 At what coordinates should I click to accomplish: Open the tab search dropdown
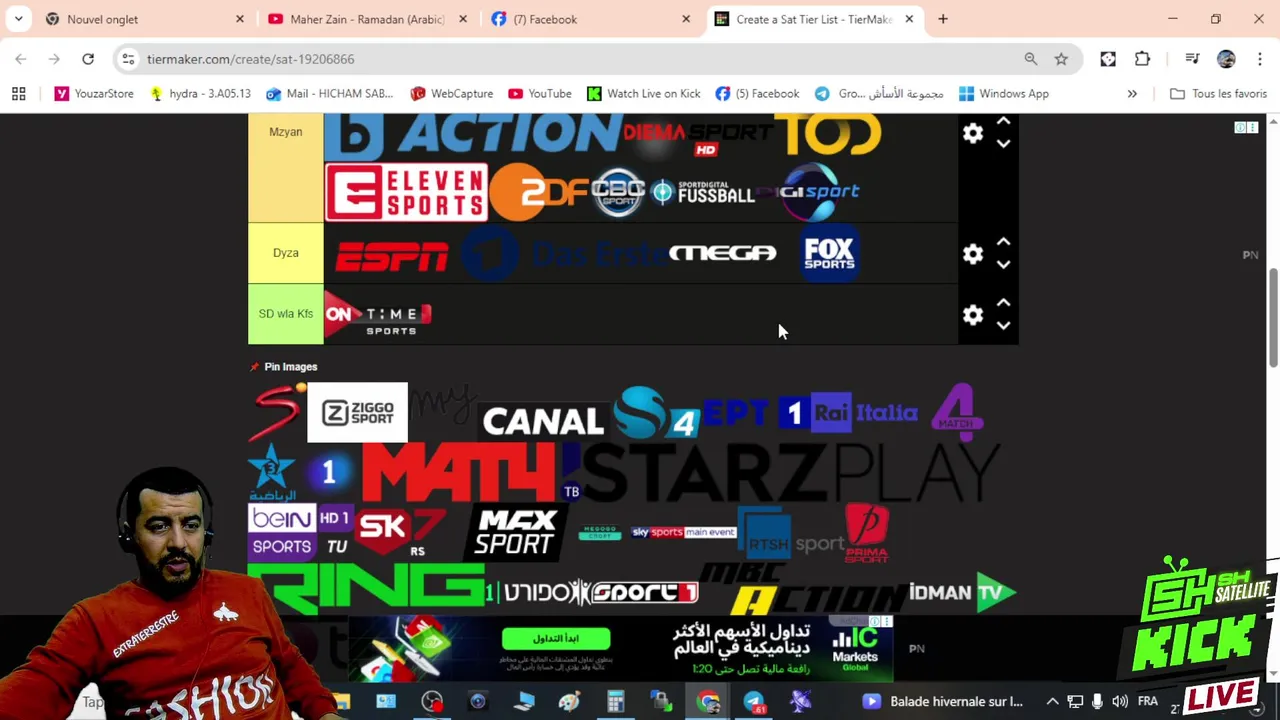(18, 19)
